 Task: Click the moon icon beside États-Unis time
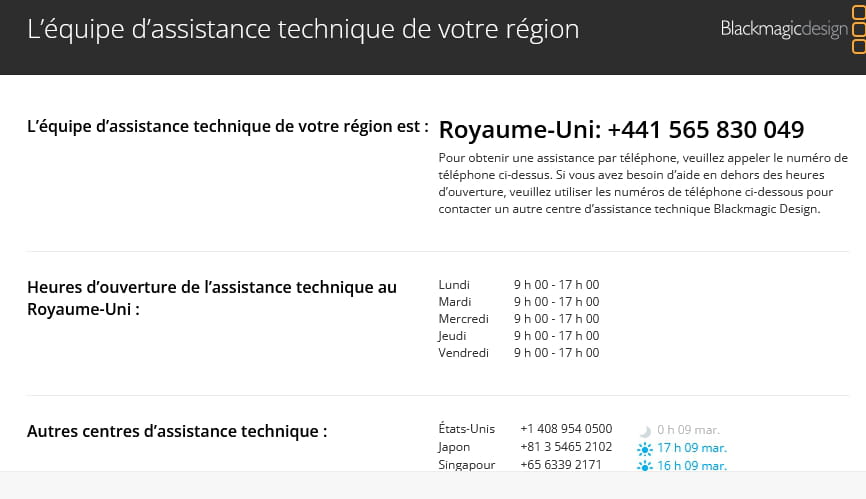click(645, 431)
